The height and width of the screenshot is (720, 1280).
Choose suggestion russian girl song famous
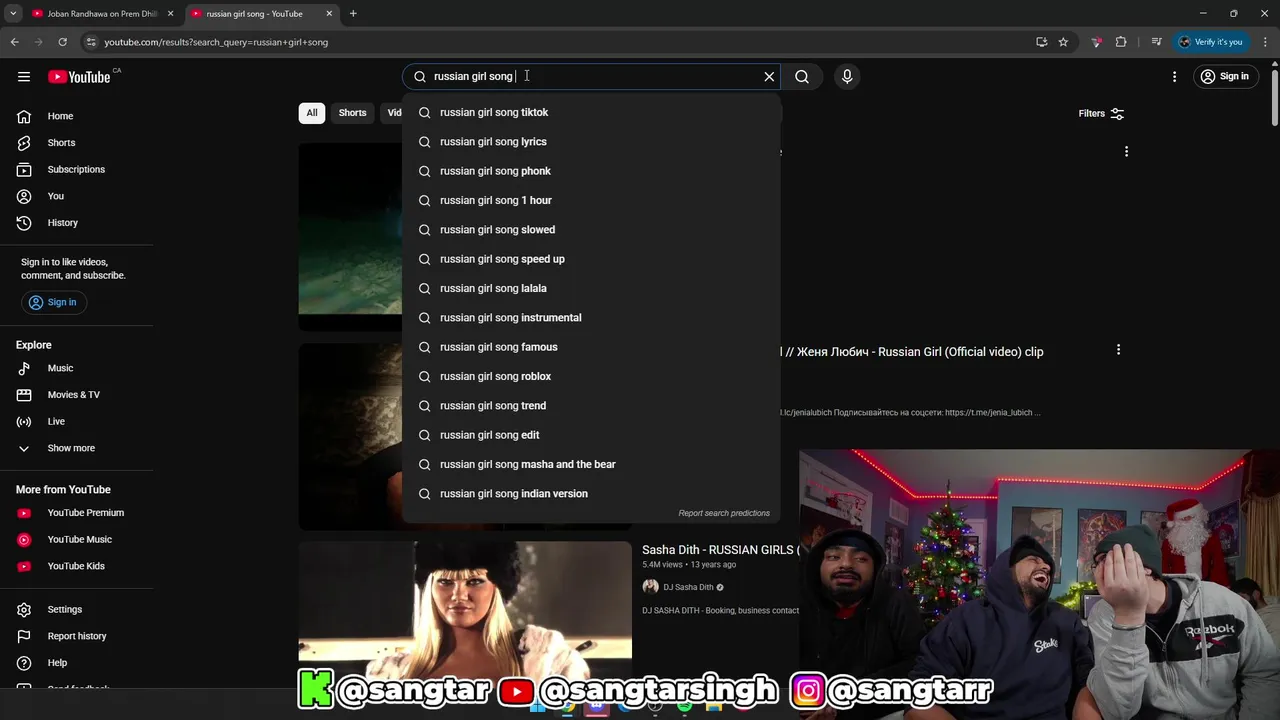[591, 347]
